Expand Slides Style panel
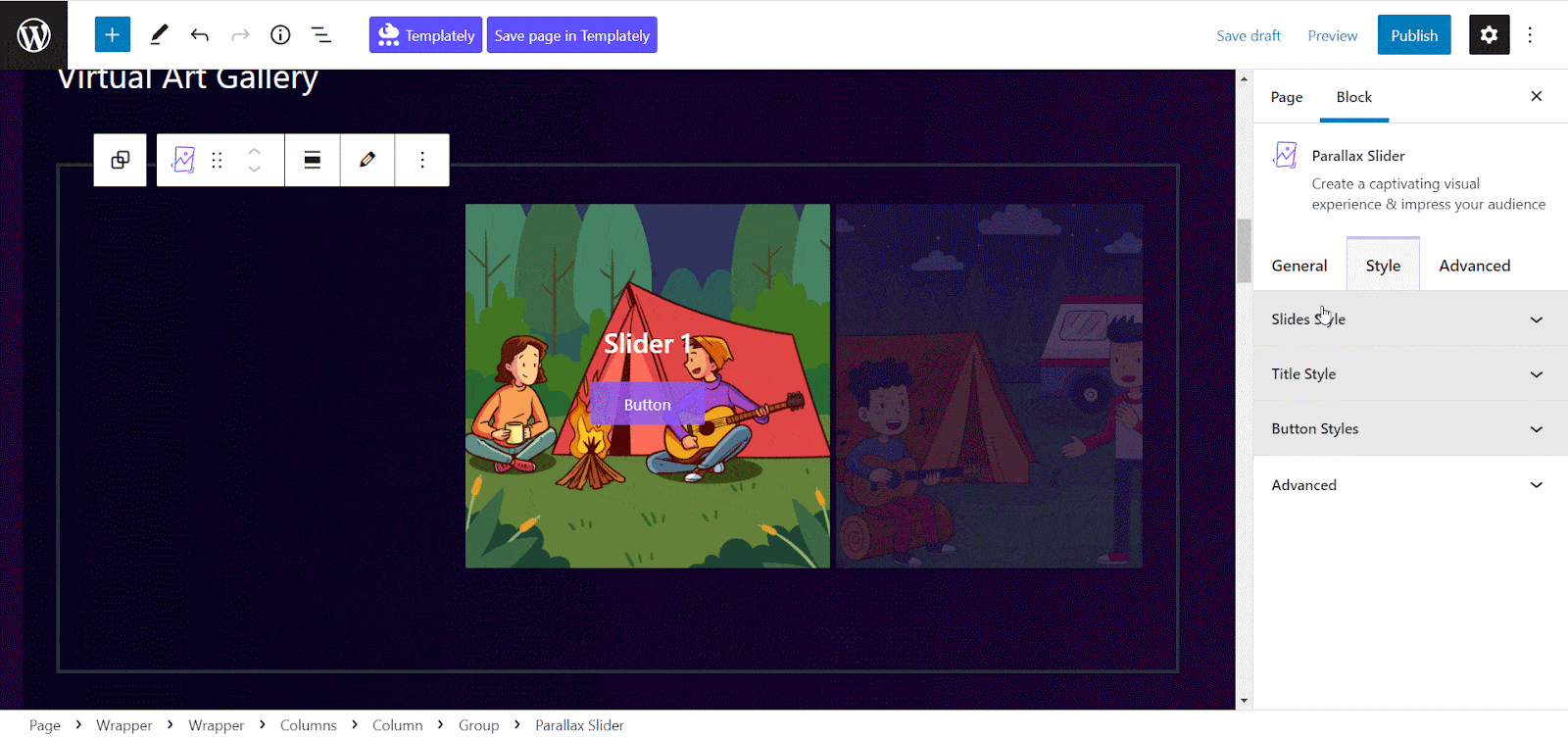1568x737 pixels. pos(1410,319)
